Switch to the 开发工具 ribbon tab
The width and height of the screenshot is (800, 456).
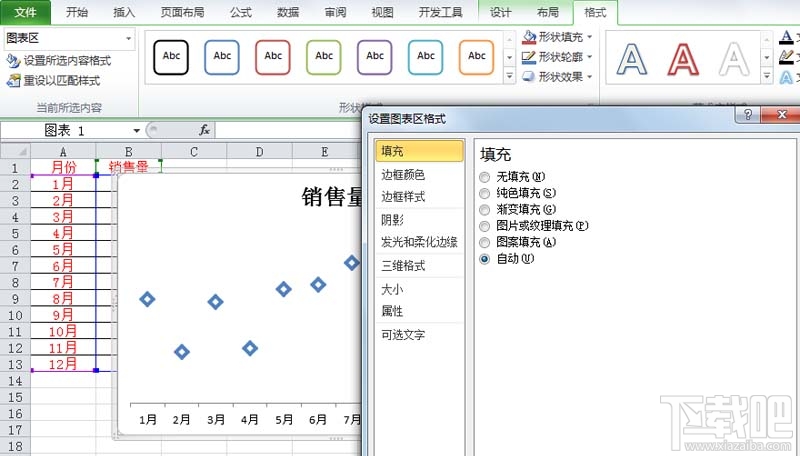pos(441,12)
